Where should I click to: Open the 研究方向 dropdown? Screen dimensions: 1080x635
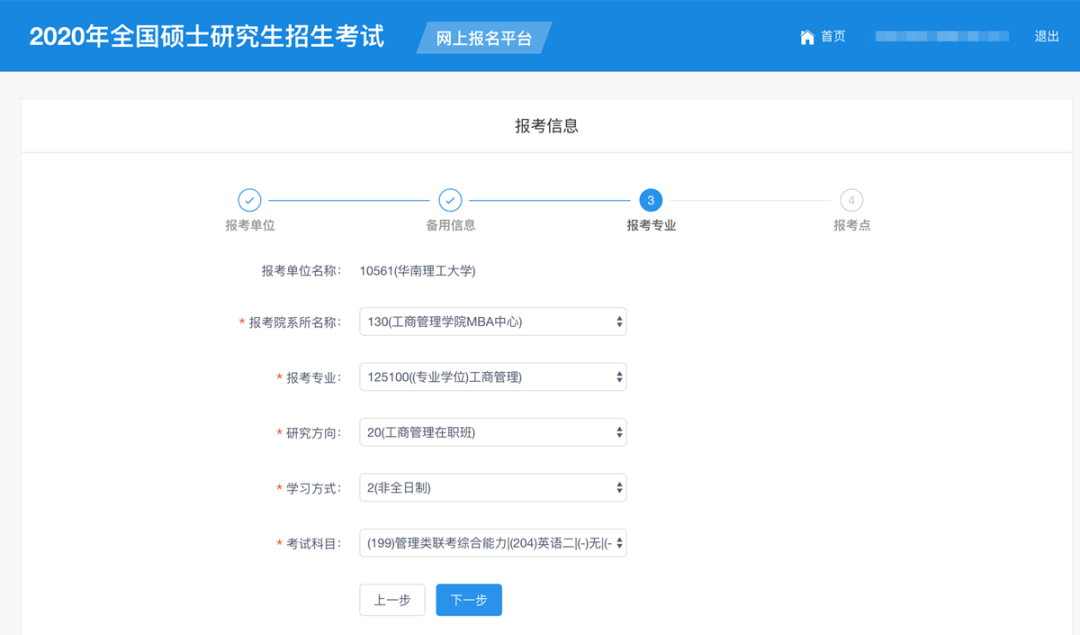pos(493,432)
